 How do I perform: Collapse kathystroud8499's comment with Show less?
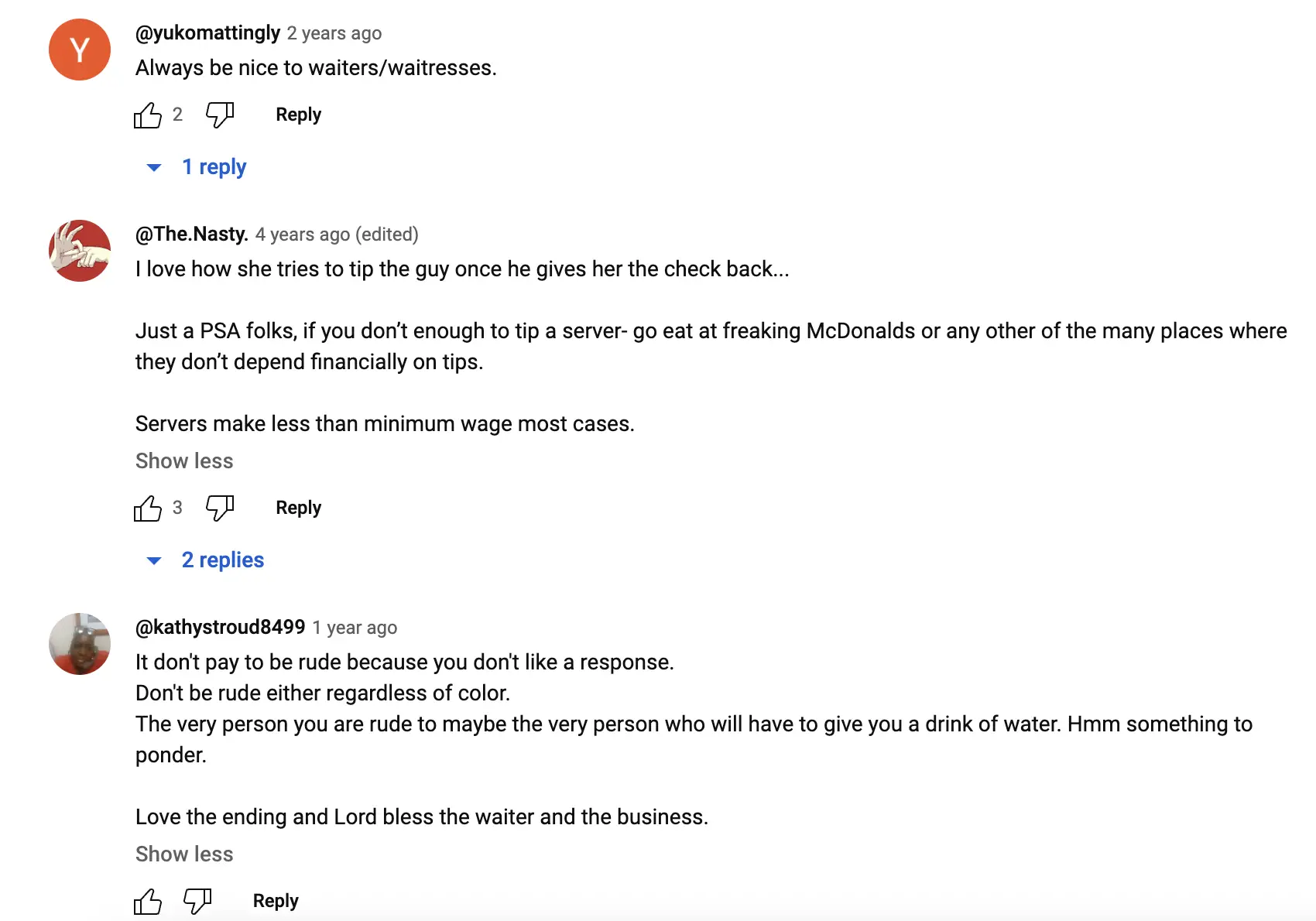pos(184,854)
